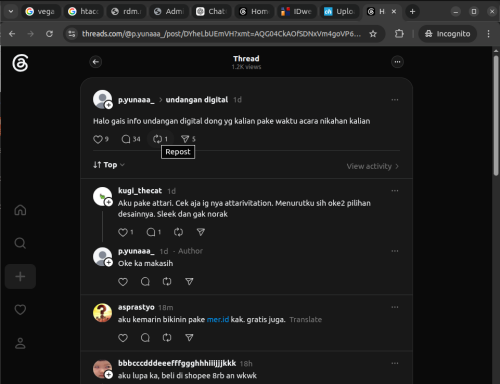This screenshot has width=500, height=384.
Task: Open more options on bbbcccddd comment
Action: [x=395, y=363]
